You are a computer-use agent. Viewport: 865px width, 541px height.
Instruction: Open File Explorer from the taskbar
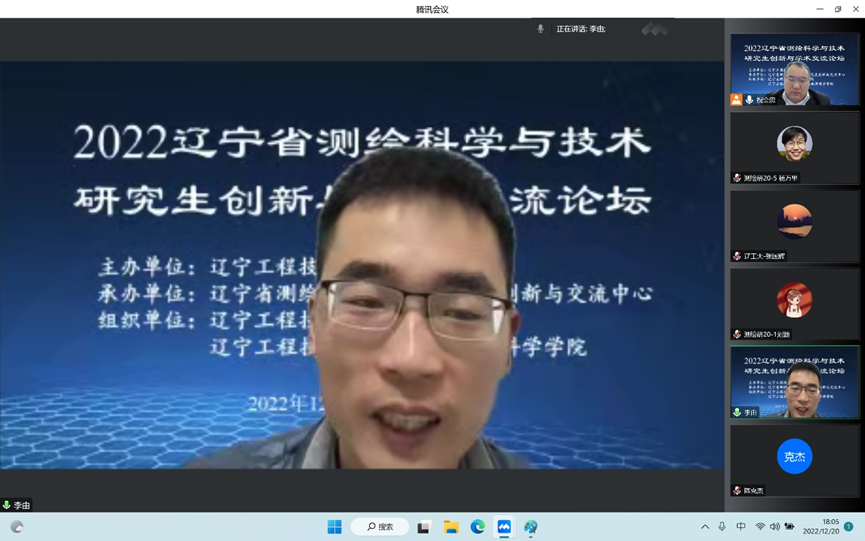[x=451, y=527]
